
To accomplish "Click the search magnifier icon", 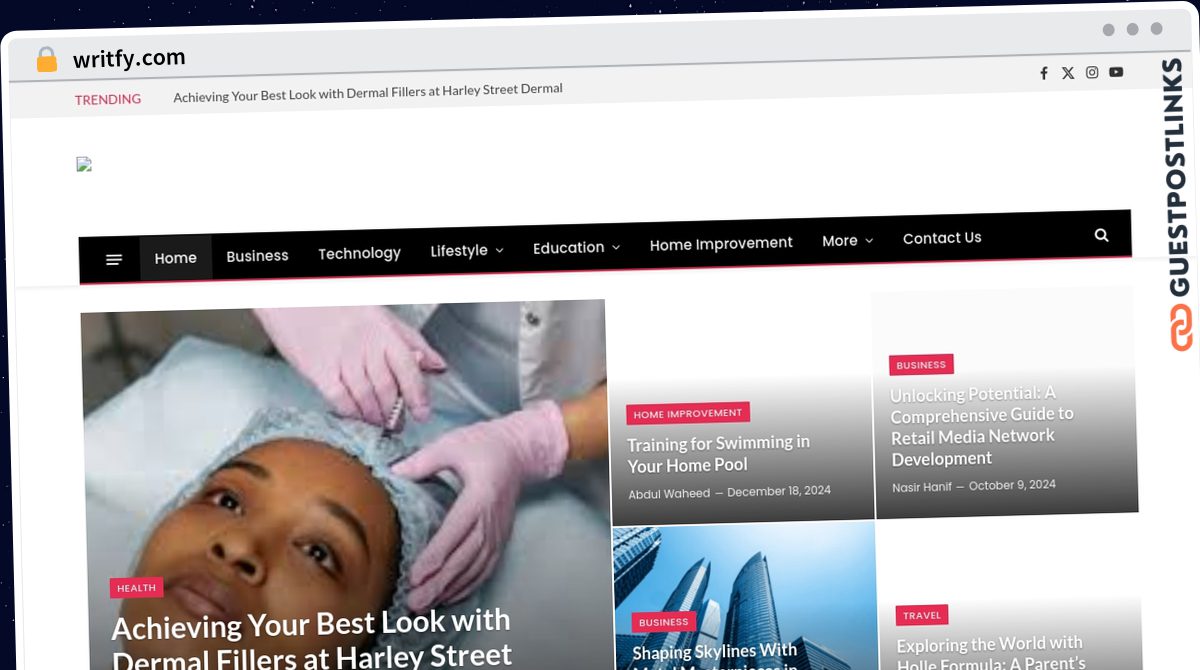I will coord(1101,235).
